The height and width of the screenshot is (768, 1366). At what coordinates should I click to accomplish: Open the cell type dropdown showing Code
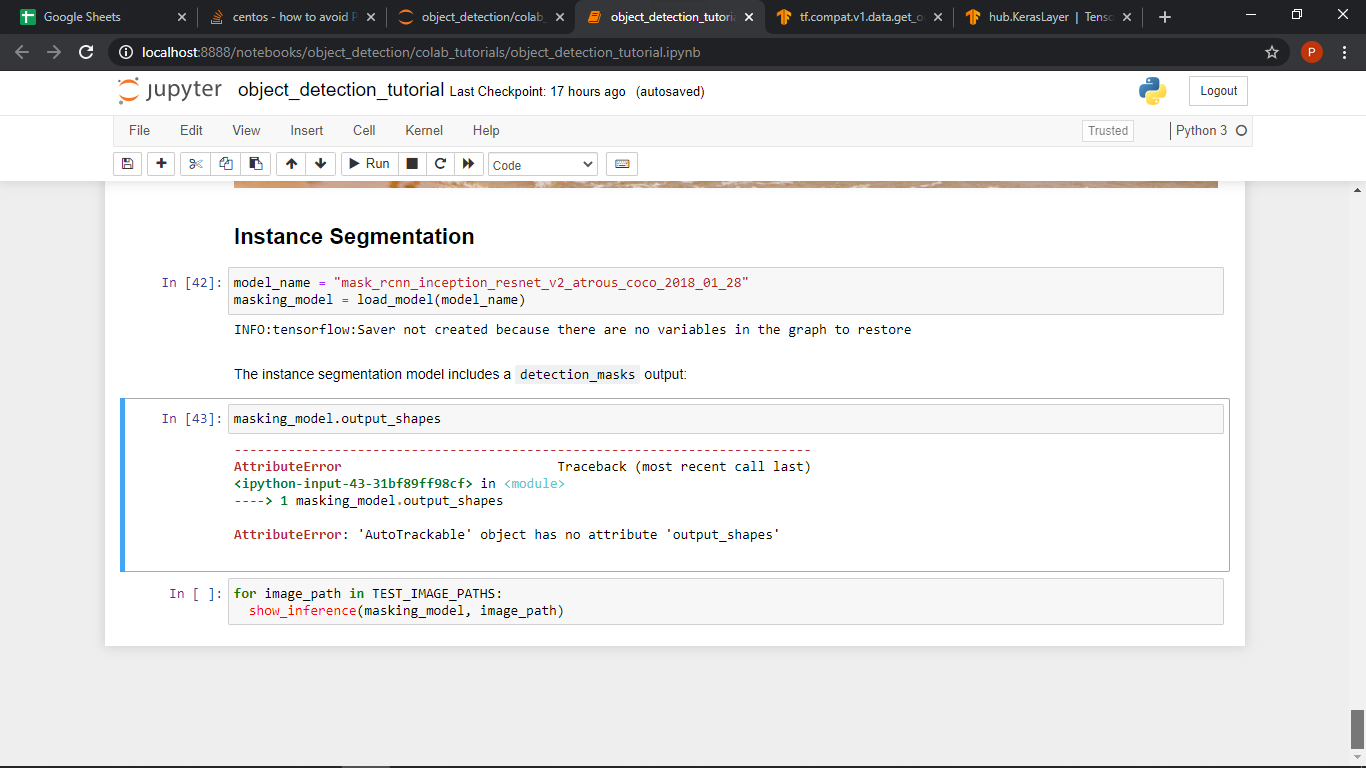pos(542,163)
